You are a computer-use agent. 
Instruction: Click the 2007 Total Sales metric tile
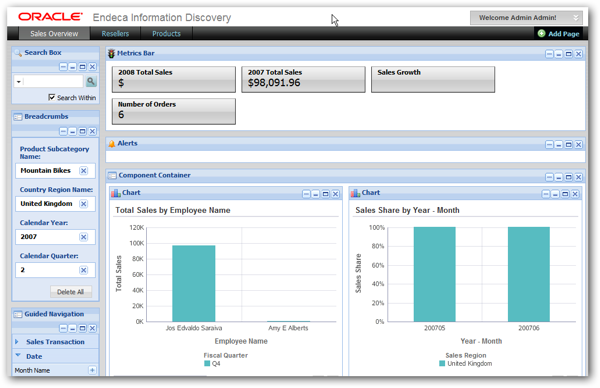click(x=303, y=79)
